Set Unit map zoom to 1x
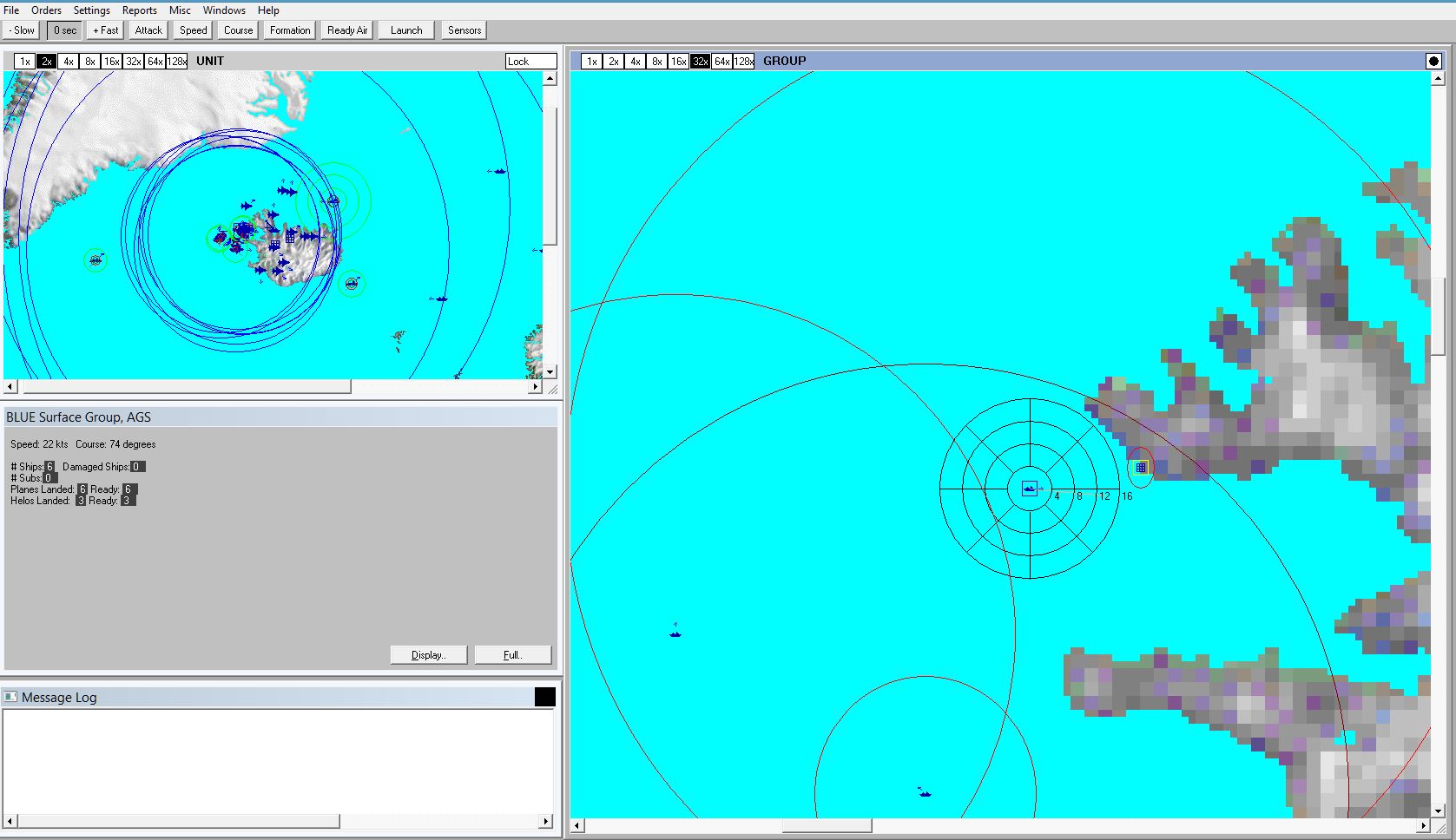The height and width of the screenshot is (840, 1456). tap(25, 61)
